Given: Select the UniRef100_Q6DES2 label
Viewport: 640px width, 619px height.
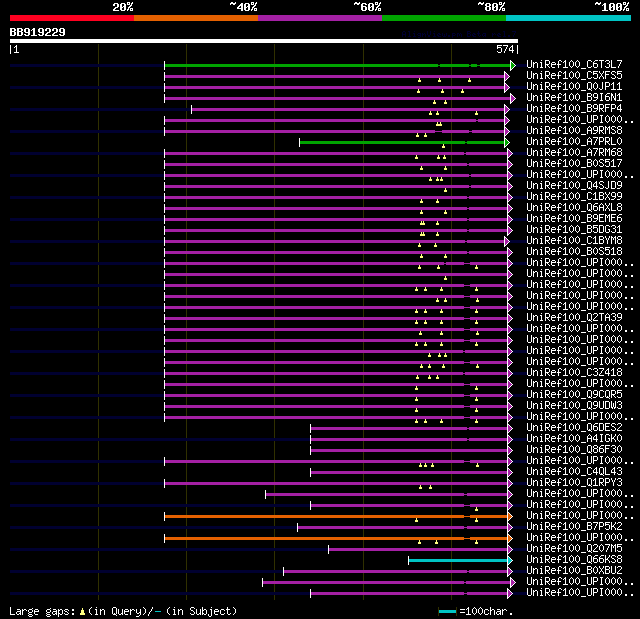Looking at the screenshot, I should [574, 428].
